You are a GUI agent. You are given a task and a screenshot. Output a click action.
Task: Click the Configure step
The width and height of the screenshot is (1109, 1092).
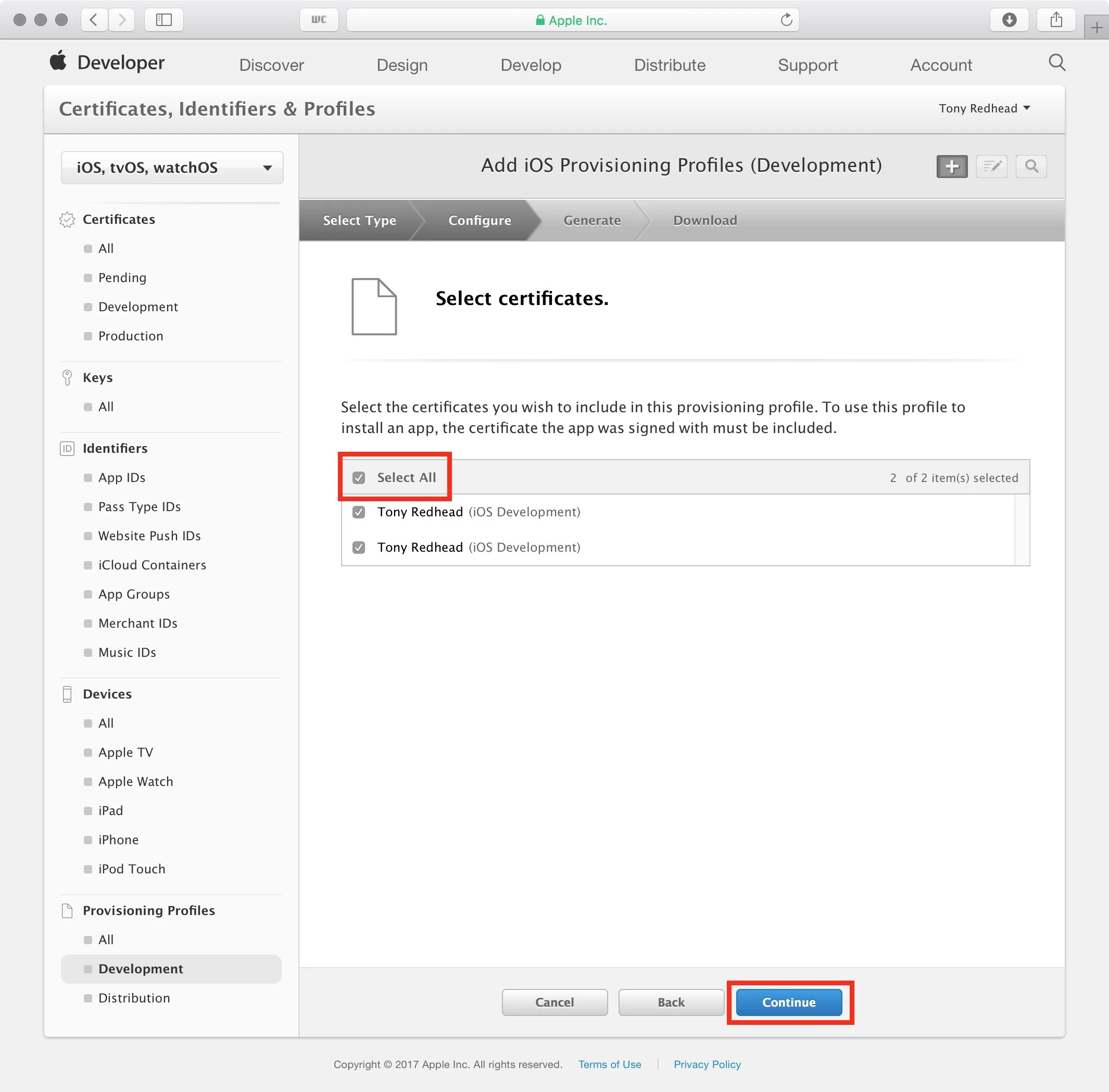click(480, 220)
